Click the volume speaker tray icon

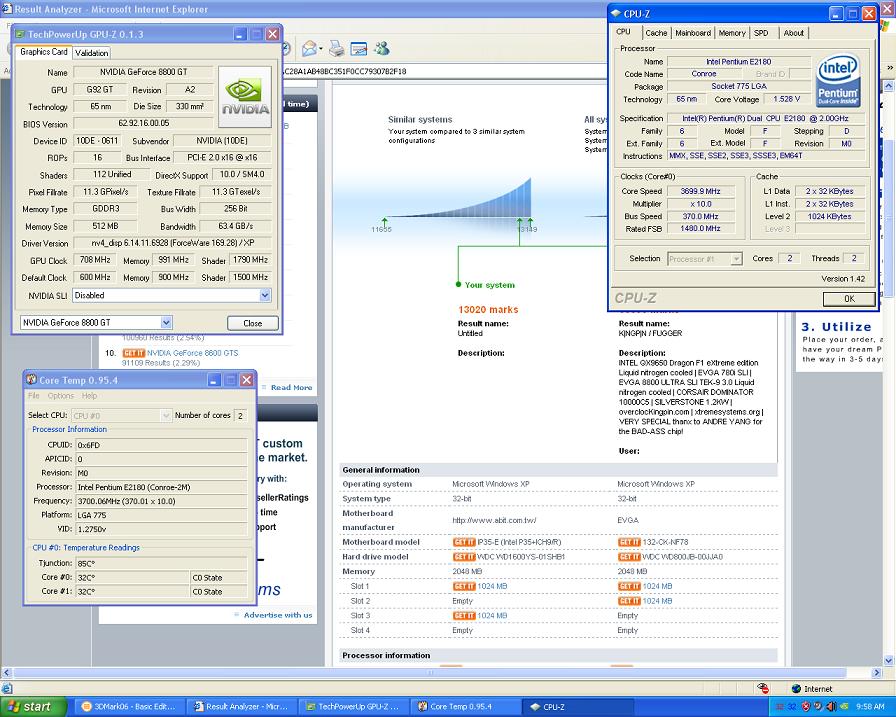tap(831, 707)
